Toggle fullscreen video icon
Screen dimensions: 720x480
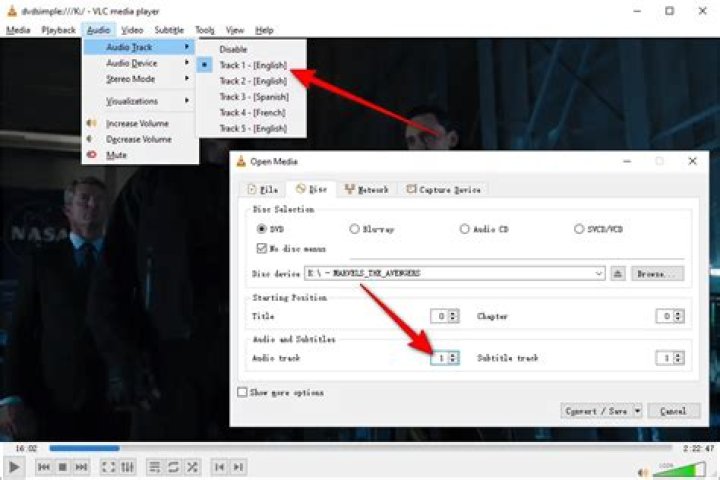(x=109, y=467)
